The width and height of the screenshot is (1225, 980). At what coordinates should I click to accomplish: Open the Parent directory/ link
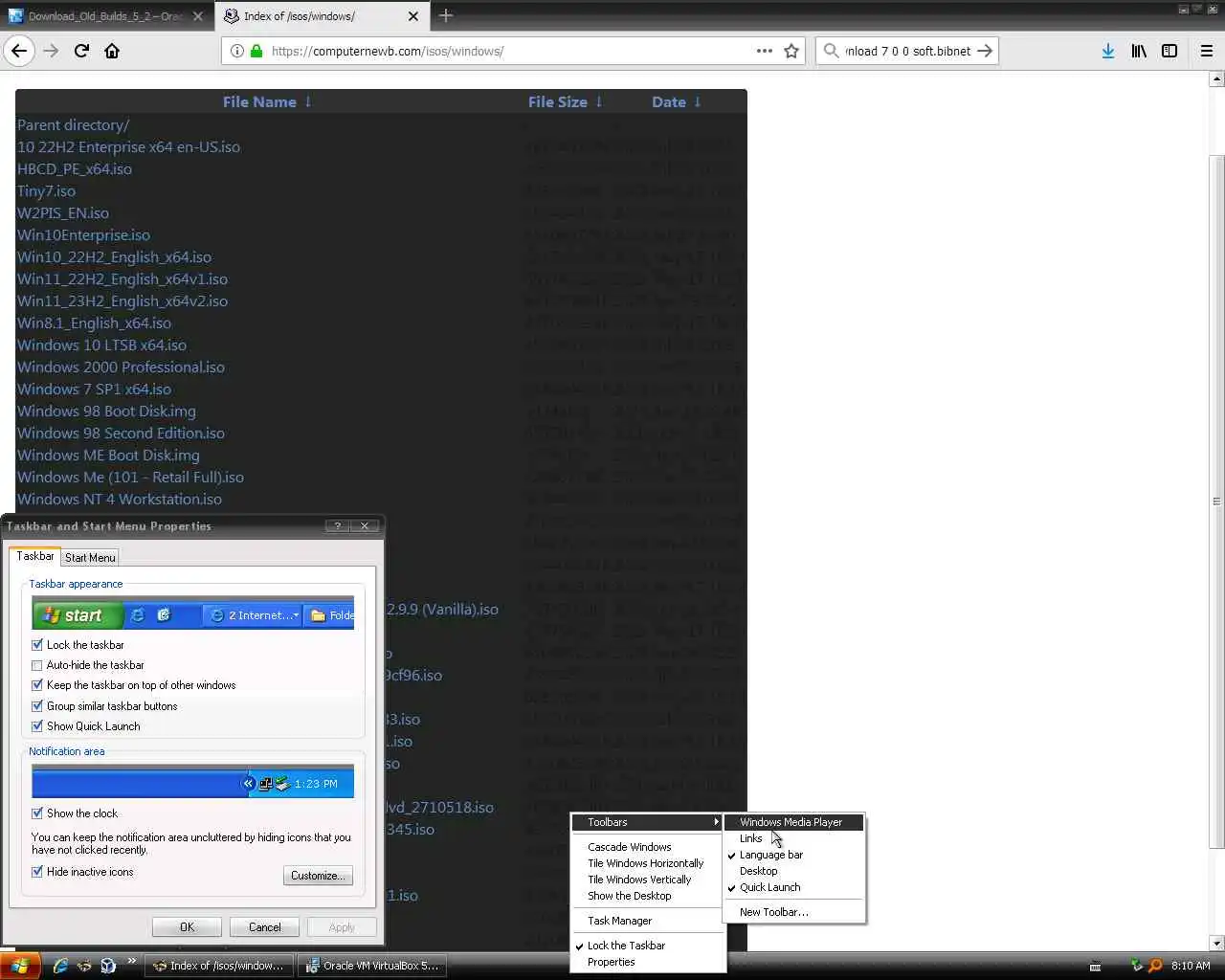tap(73, 124)
